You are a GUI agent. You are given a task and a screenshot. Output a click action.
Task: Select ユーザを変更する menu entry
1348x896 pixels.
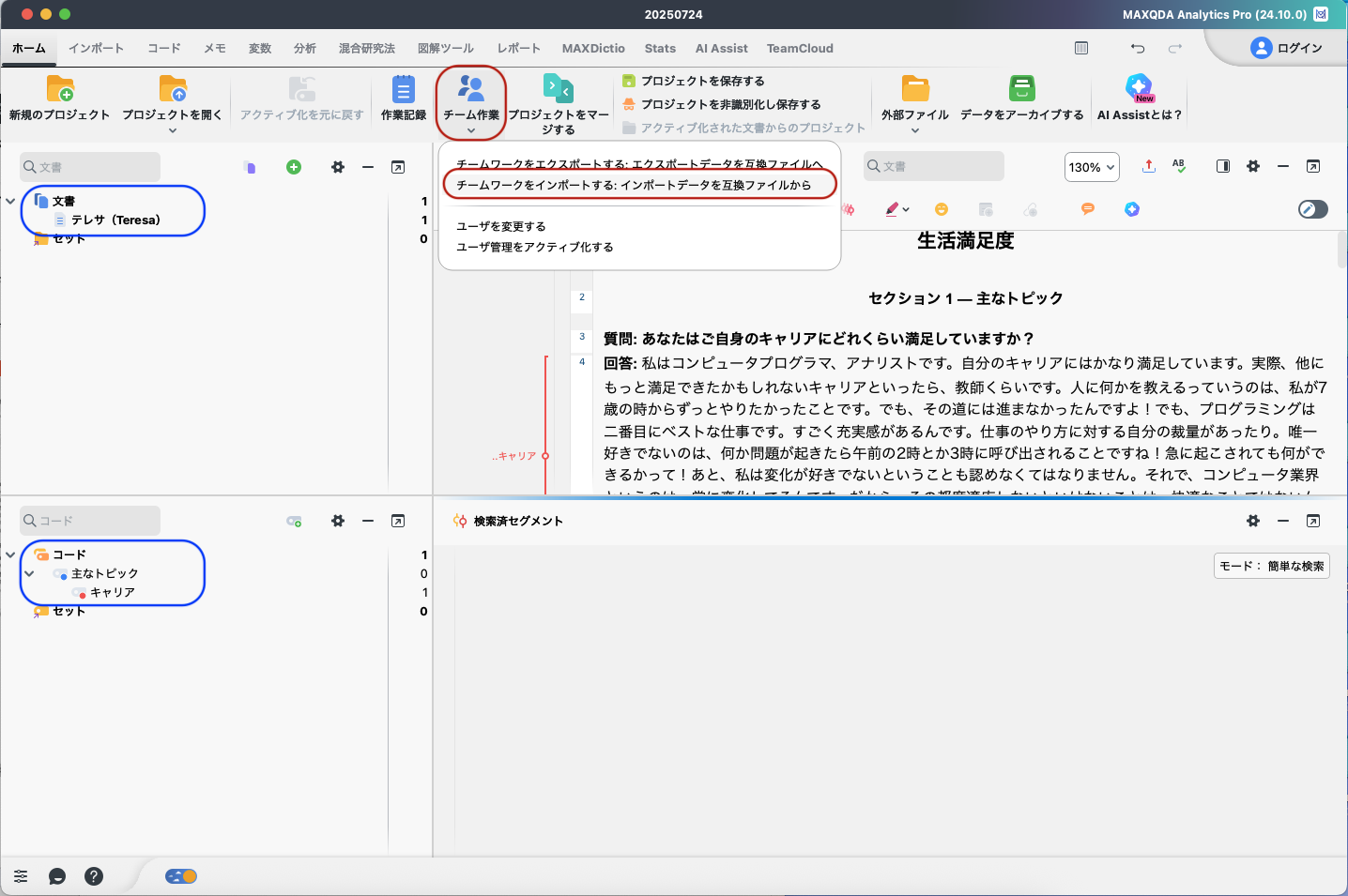point(501,226)
